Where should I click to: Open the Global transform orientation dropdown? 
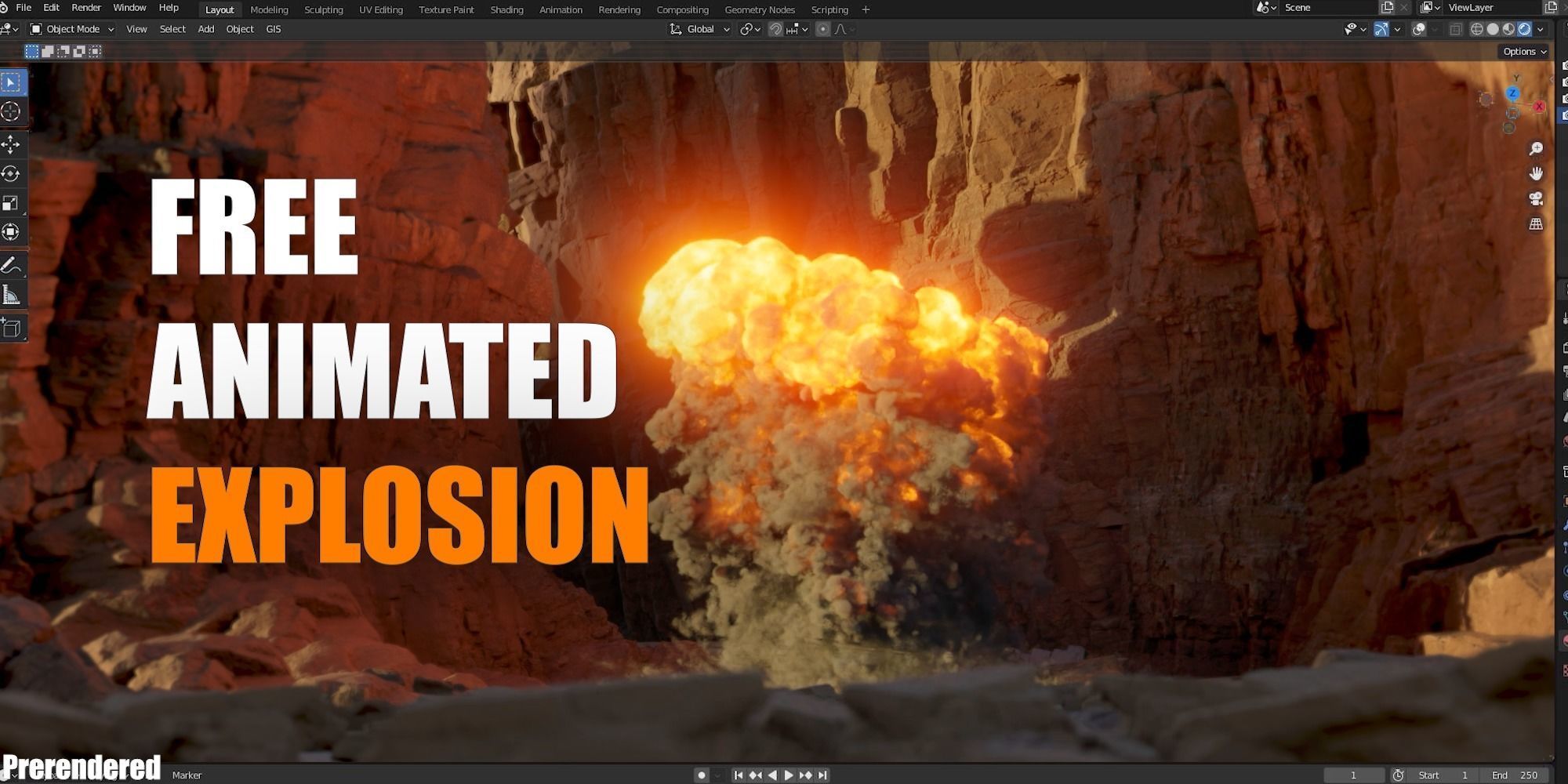coord(699,29)
